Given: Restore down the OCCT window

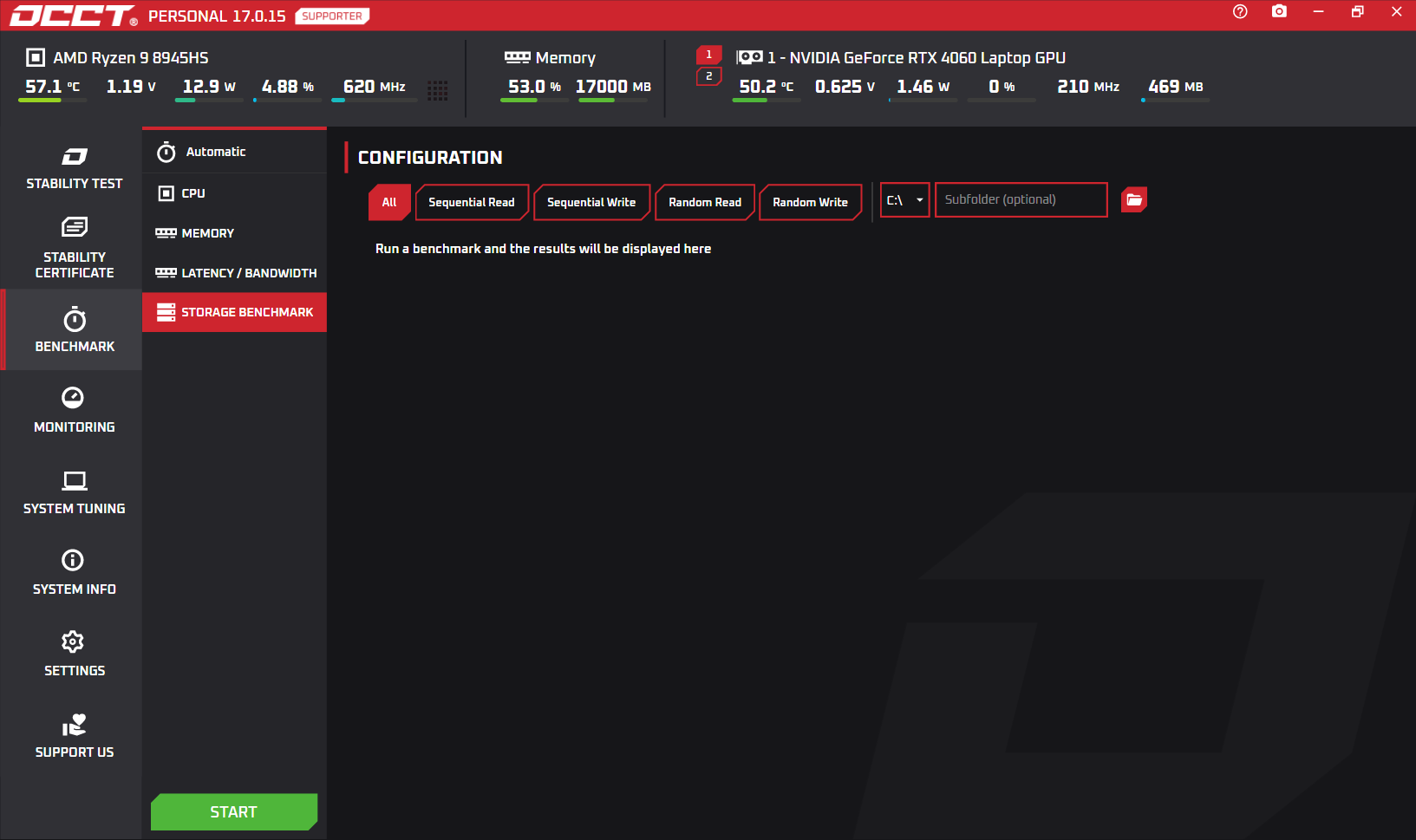Looking at the screenshot, I should point(1357,11).
